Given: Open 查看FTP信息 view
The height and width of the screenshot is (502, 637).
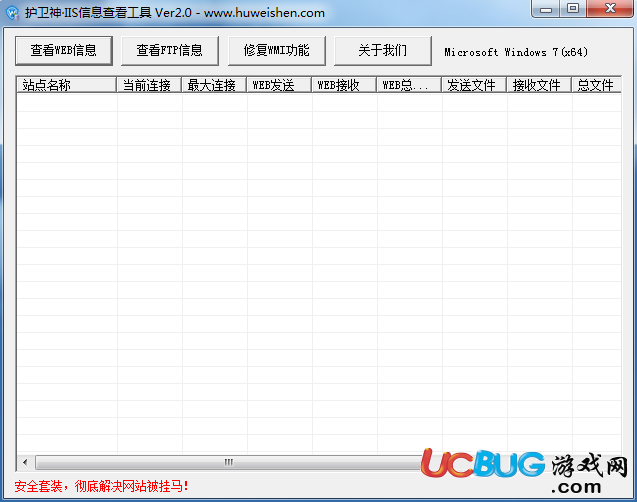Looking at the screenshot, I should (170, 51).
